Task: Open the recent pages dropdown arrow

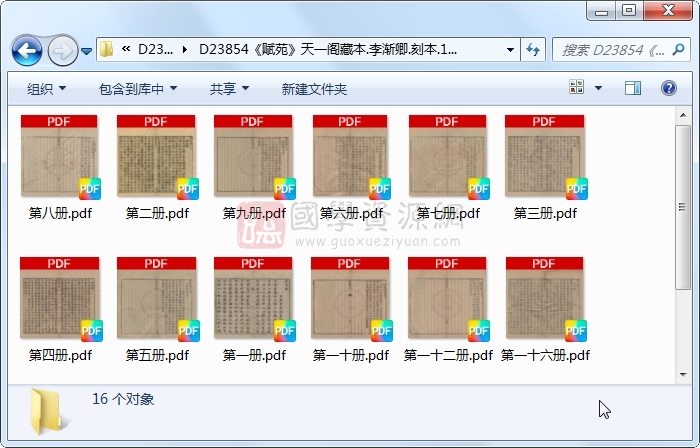Action: (x=87, y=51)
